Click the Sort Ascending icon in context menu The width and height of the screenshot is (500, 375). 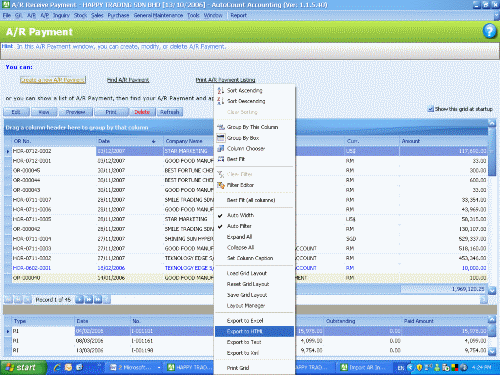220,90
